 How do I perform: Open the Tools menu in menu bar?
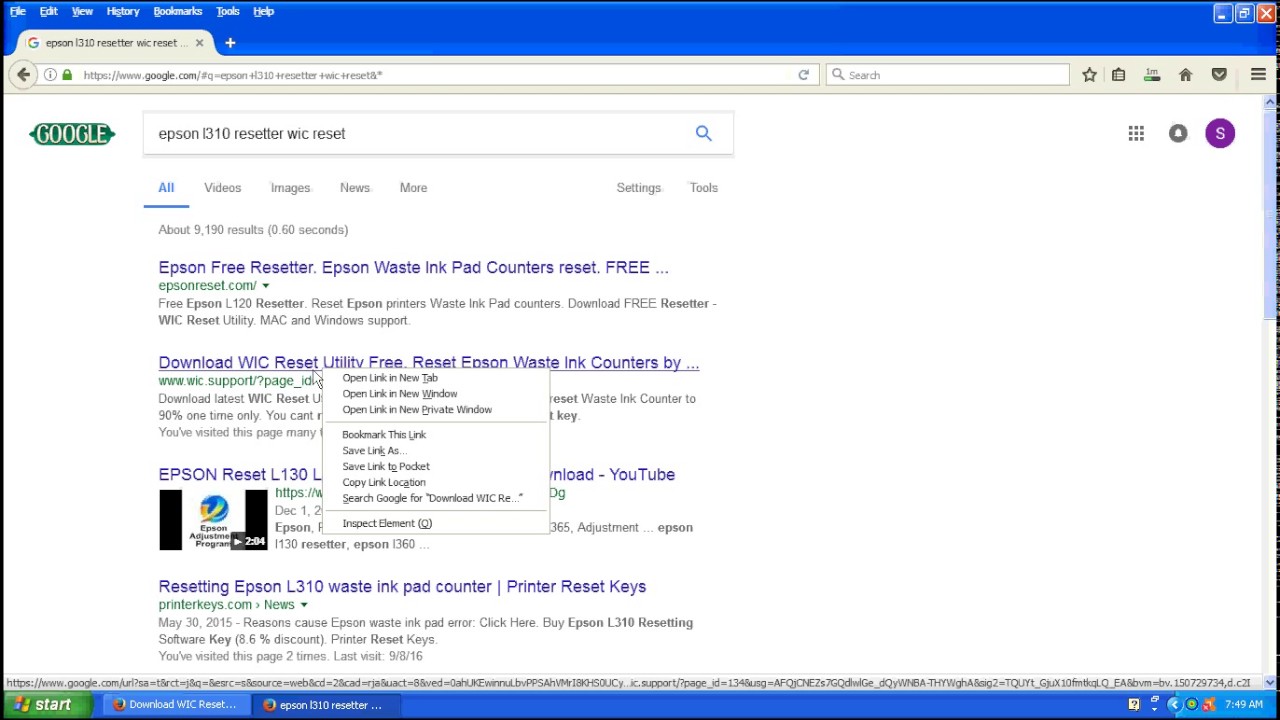tap(228, 11)
